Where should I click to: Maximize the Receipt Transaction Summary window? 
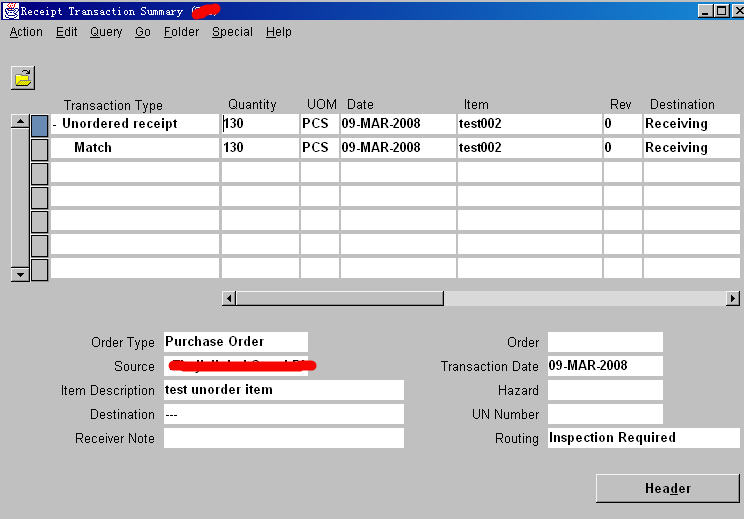721,10
